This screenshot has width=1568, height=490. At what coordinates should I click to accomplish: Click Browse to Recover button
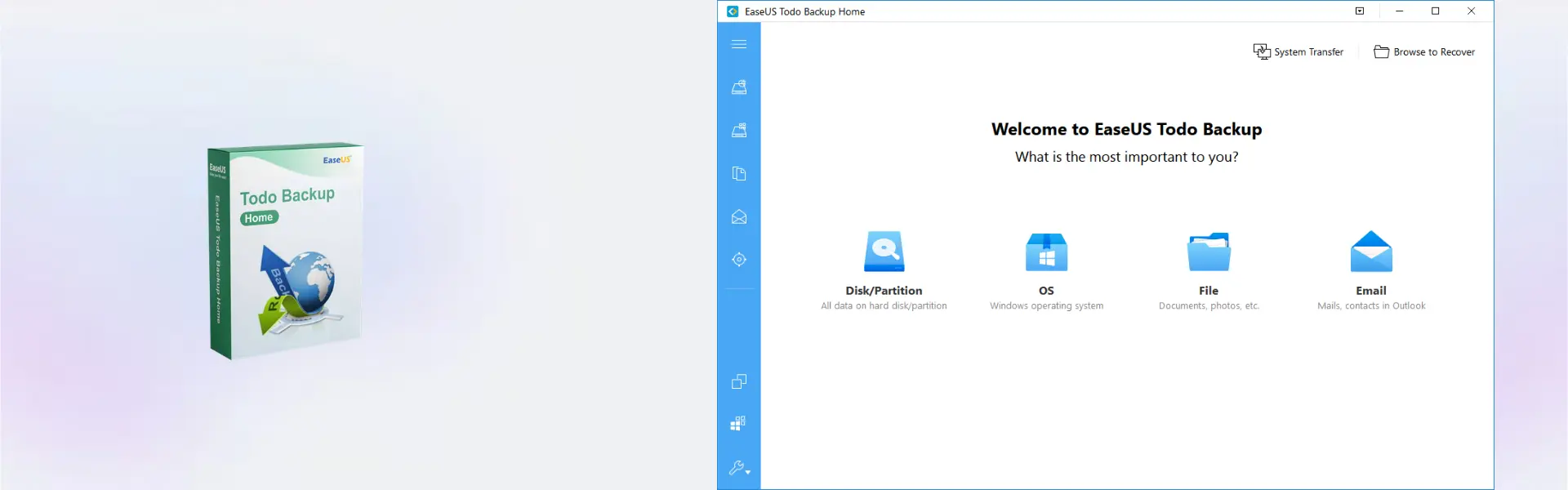tap(1424, 51)
